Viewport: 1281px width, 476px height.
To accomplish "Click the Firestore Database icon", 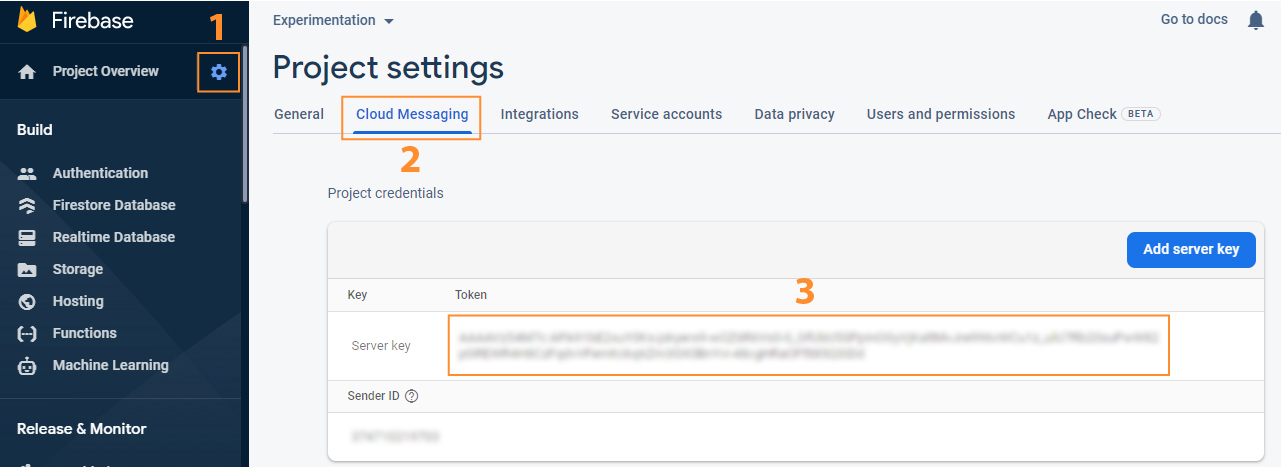I will (x=28, y=205).
